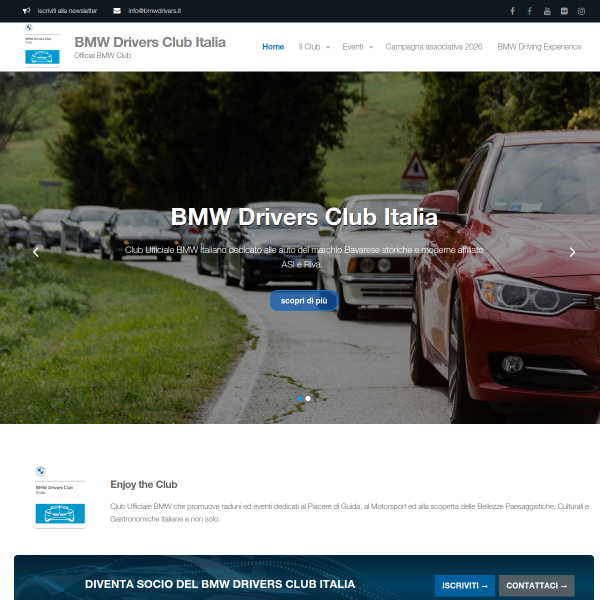
Task: Open the Home menu item
Action: tap(273, 47)
